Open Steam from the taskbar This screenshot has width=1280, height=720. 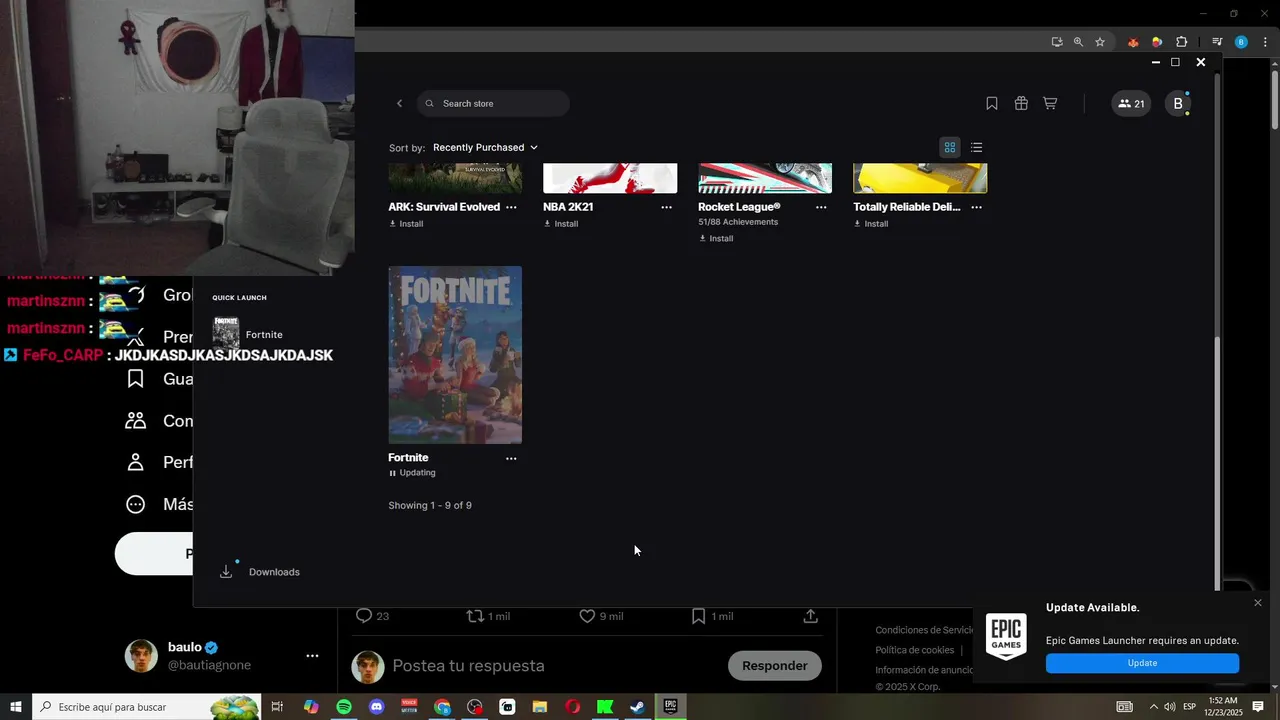click(637, 707)
